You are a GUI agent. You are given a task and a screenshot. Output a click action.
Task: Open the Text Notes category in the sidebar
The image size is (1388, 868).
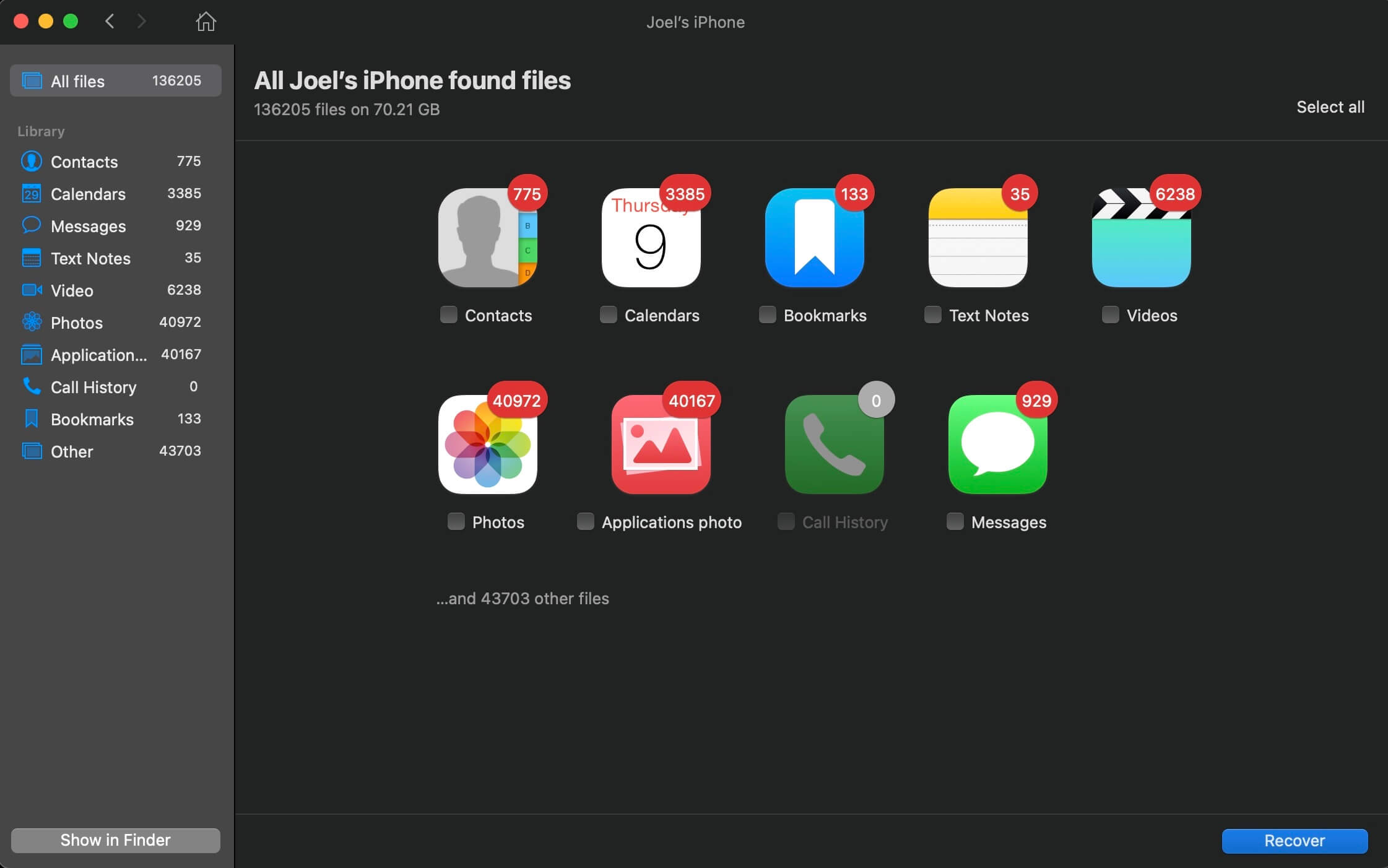click(x=116, y=258)
